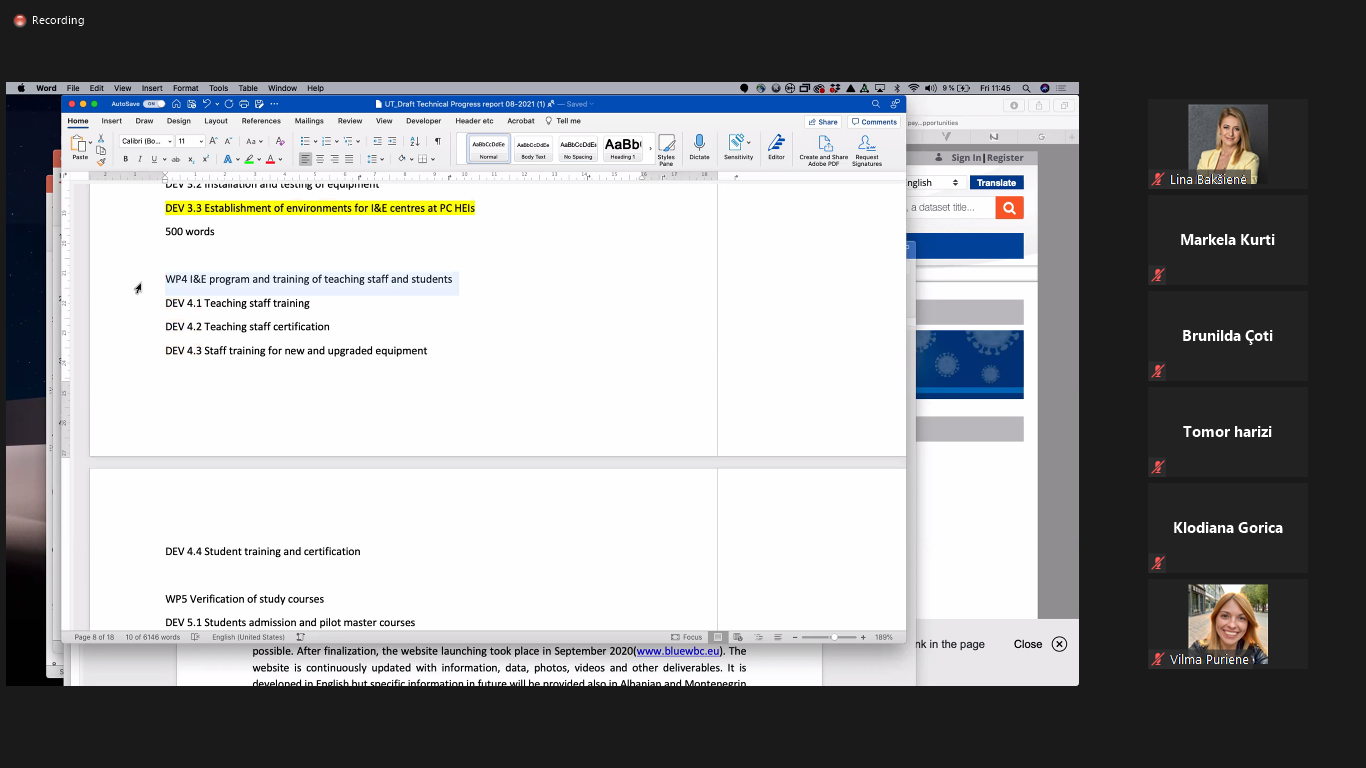The height and width of the screenshot is (768, 1366).
Task: Click search magnifier in Word title bar
Action: (876, 104)
